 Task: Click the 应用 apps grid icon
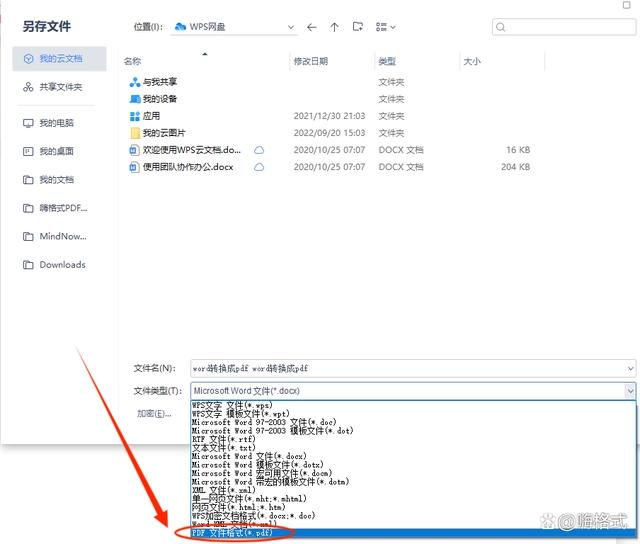135,116
